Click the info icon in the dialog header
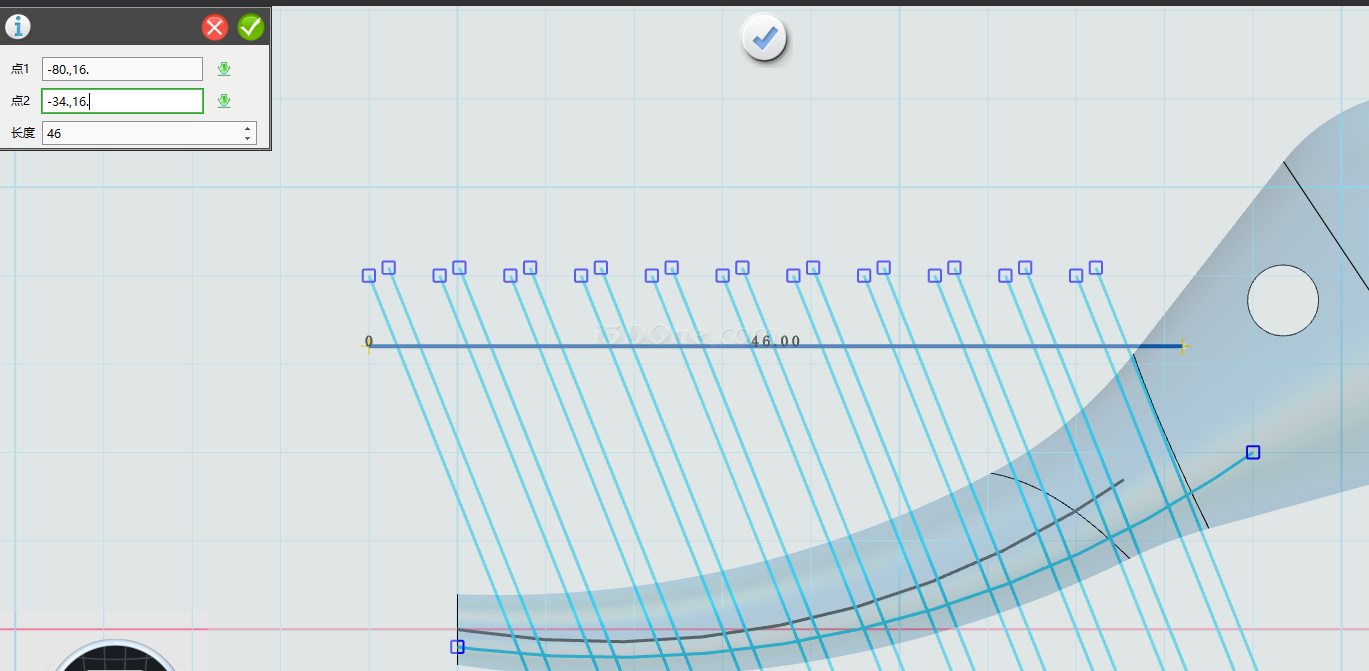The height and width of the screenshot is (671, 1369). tap(18, 27)
